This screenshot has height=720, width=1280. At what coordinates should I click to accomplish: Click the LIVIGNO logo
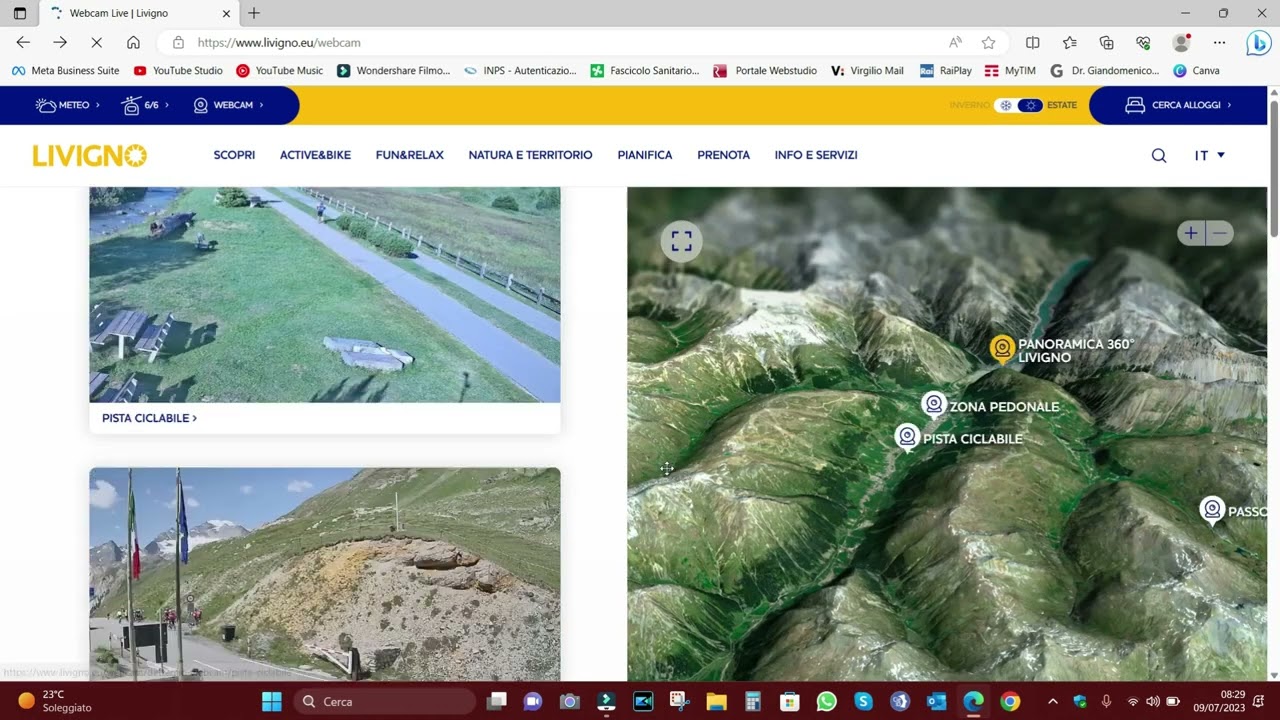[x=89, y=155]
